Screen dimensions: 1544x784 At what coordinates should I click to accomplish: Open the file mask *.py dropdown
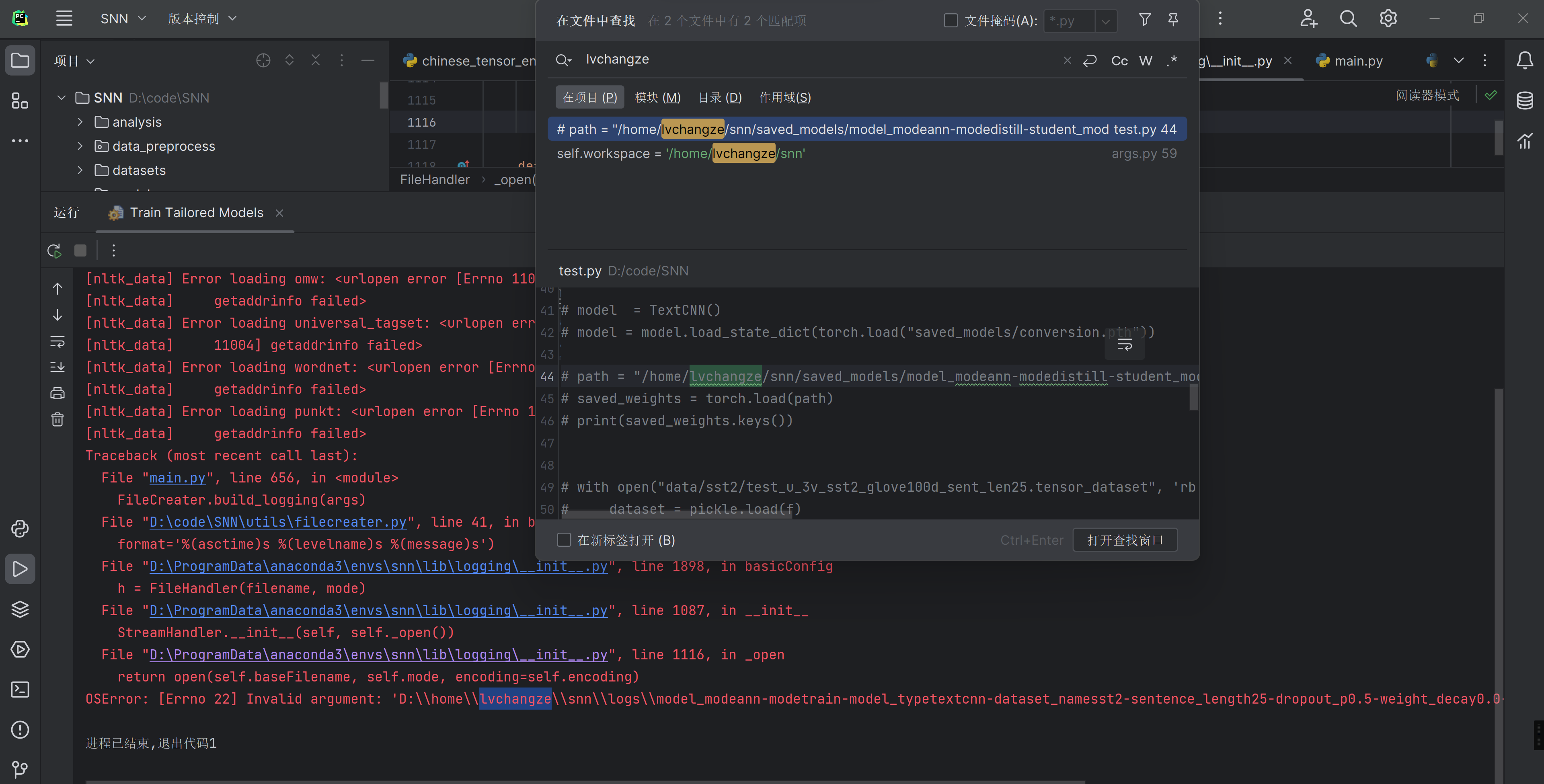[x=1105, y=22]
